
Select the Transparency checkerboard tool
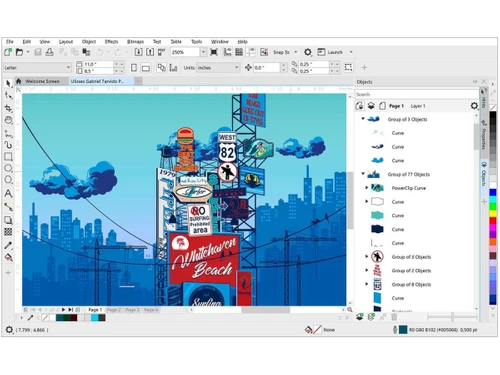pyautogui.click(x=8, y=232)
